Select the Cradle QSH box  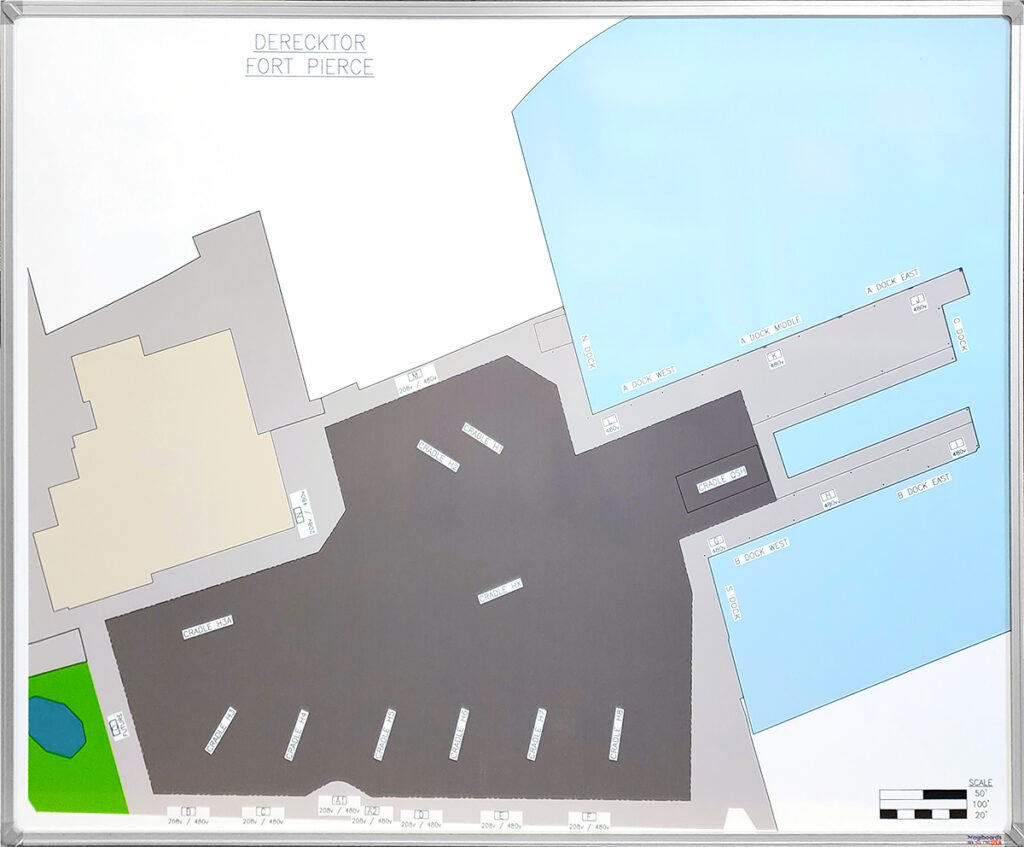click(723, 483)
